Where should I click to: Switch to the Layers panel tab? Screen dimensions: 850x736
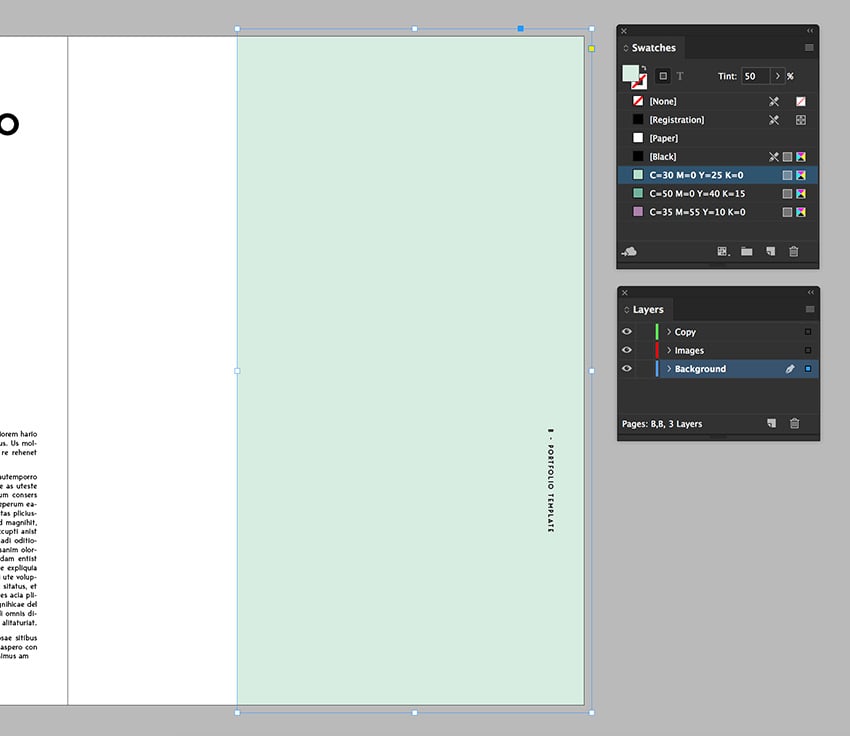click(x=645, y=309)
